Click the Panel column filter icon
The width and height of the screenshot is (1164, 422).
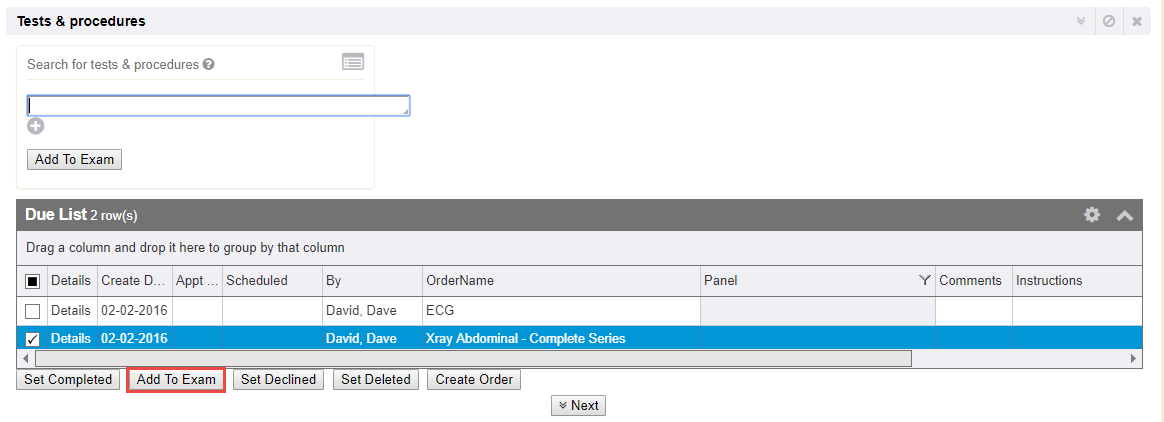click(x=924, y=281)
